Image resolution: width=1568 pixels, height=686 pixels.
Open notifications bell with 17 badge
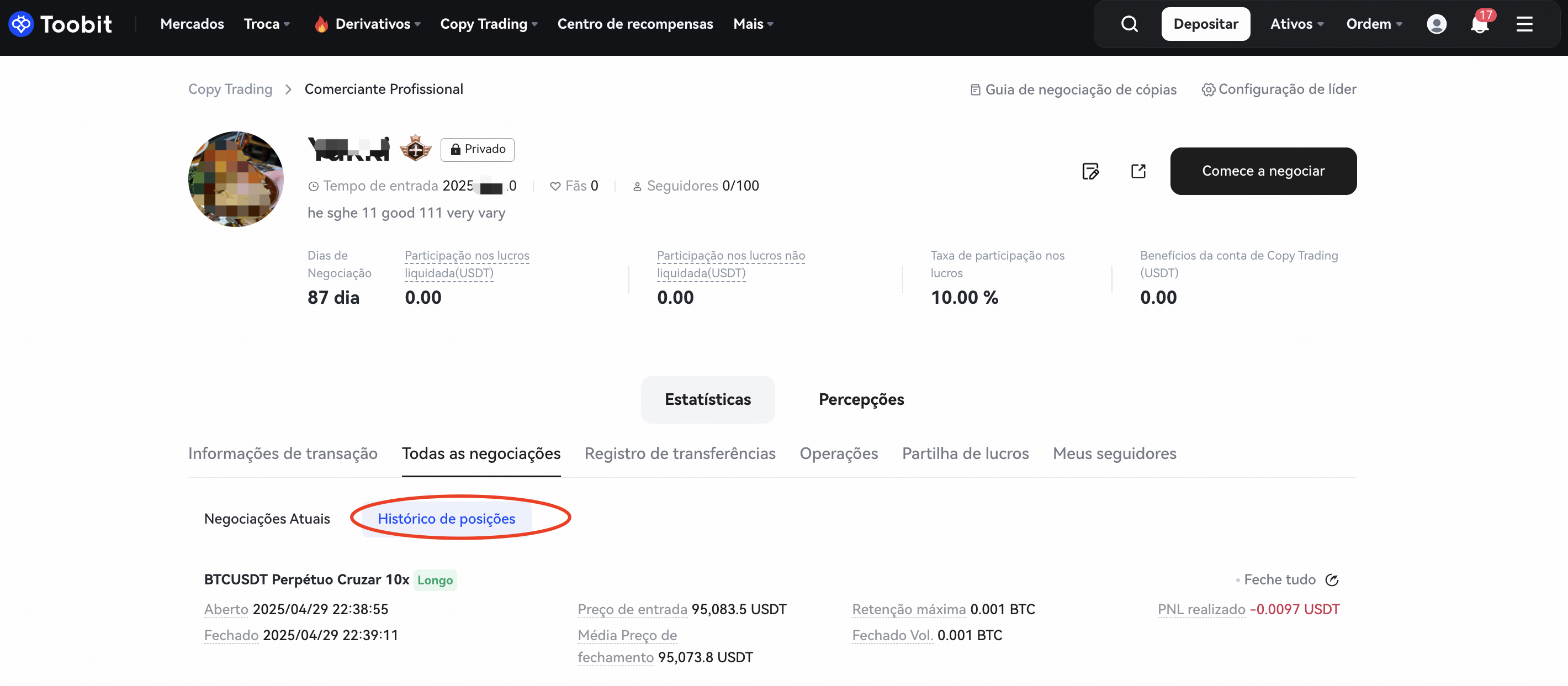pyautogui.click(x=1479, y=24)
